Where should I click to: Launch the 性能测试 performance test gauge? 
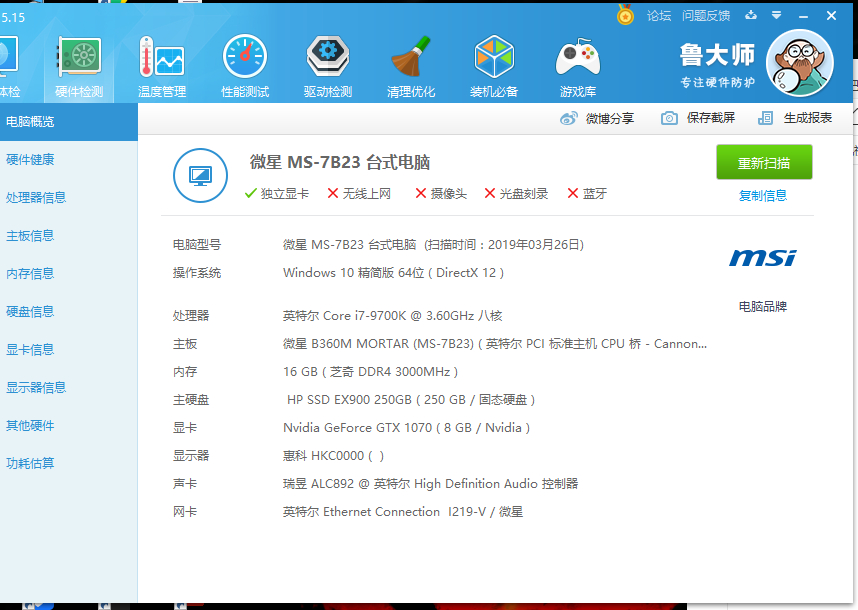[x=245, y=67]
